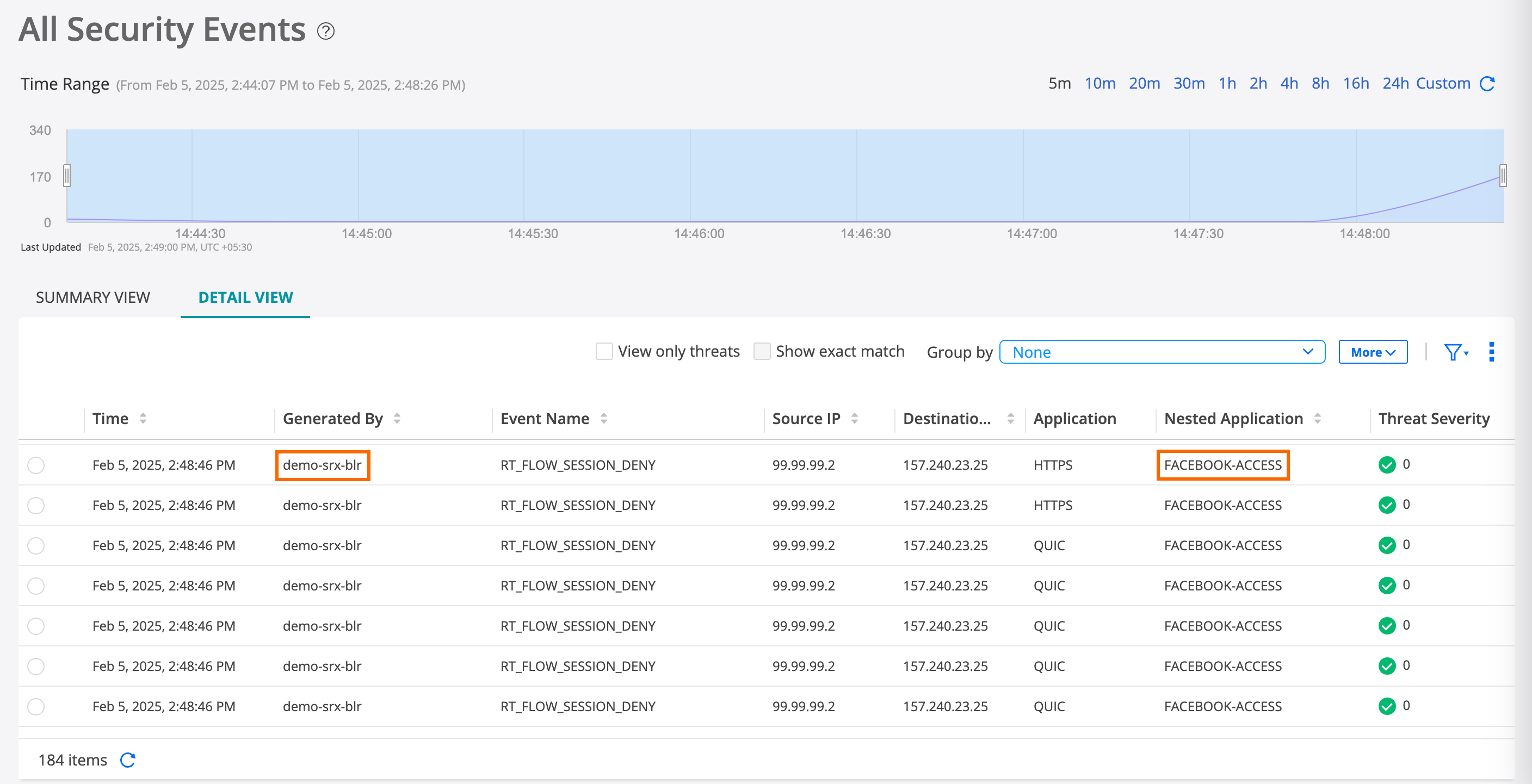Sort by the Event Name column arrows
The image size is (1532, 784).
click(x=603, y=419)
